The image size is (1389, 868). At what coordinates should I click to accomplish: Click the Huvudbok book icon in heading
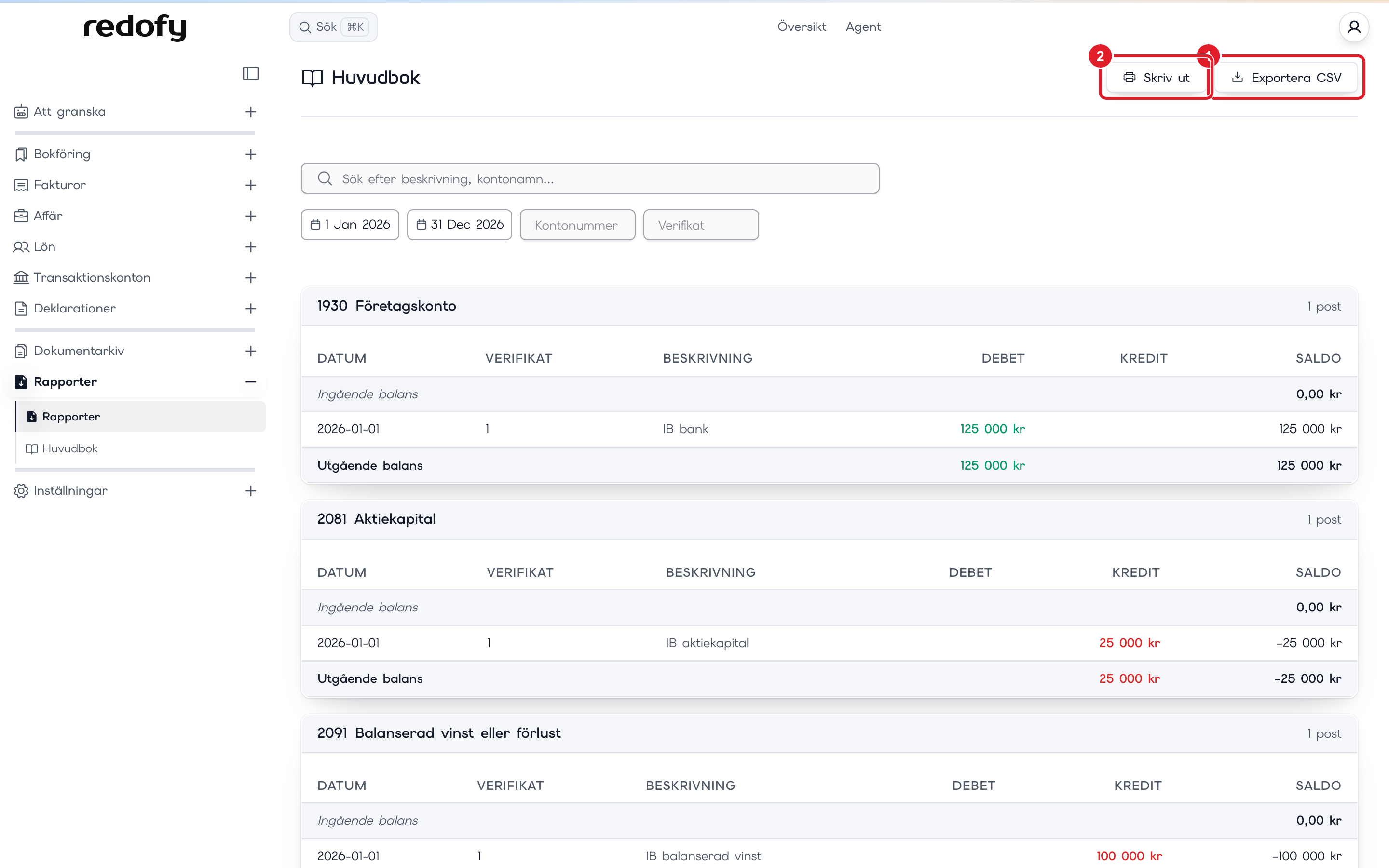pyautogui.click(x=312, y=78)
